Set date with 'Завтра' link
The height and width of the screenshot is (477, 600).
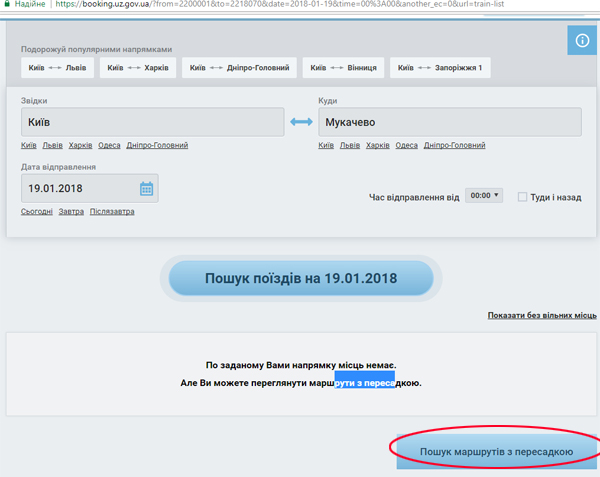click(71, 211)
